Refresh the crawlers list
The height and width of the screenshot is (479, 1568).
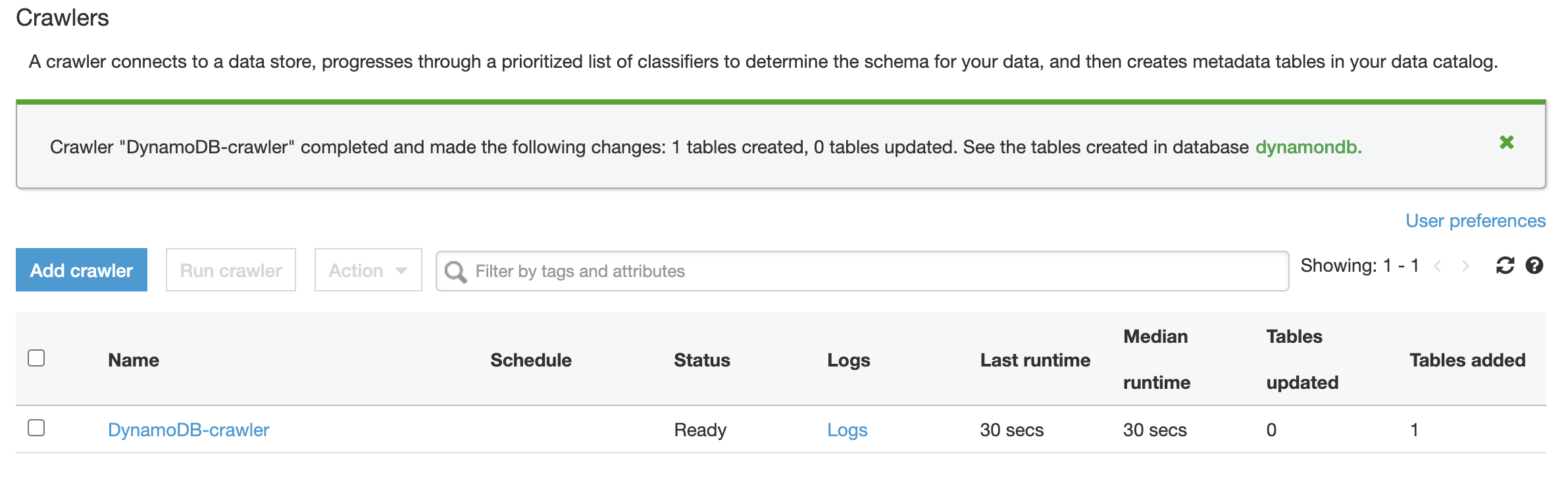click(x=1505, y=265)
